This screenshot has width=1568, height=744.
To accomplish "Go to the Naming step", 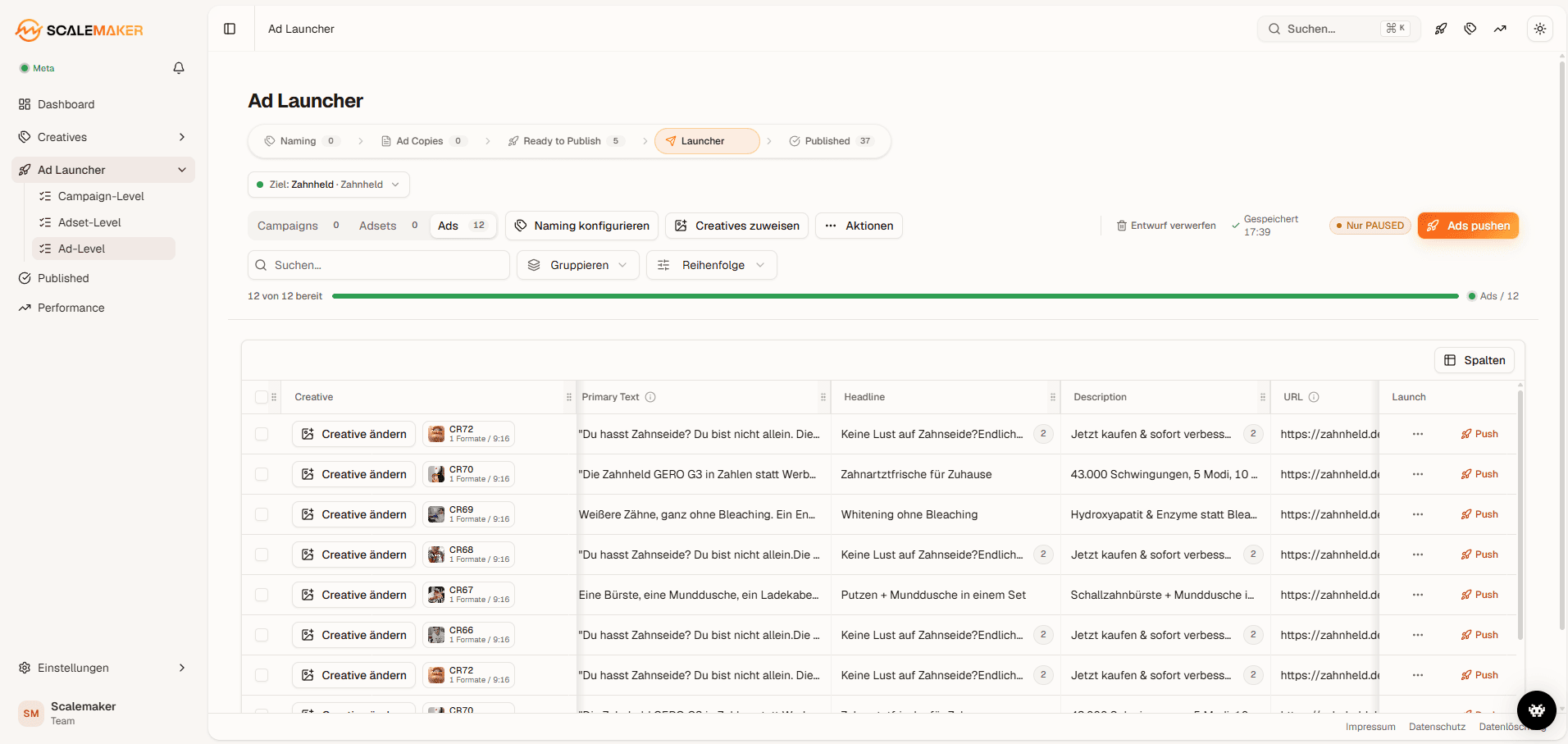I will click(x=301, y=141).
